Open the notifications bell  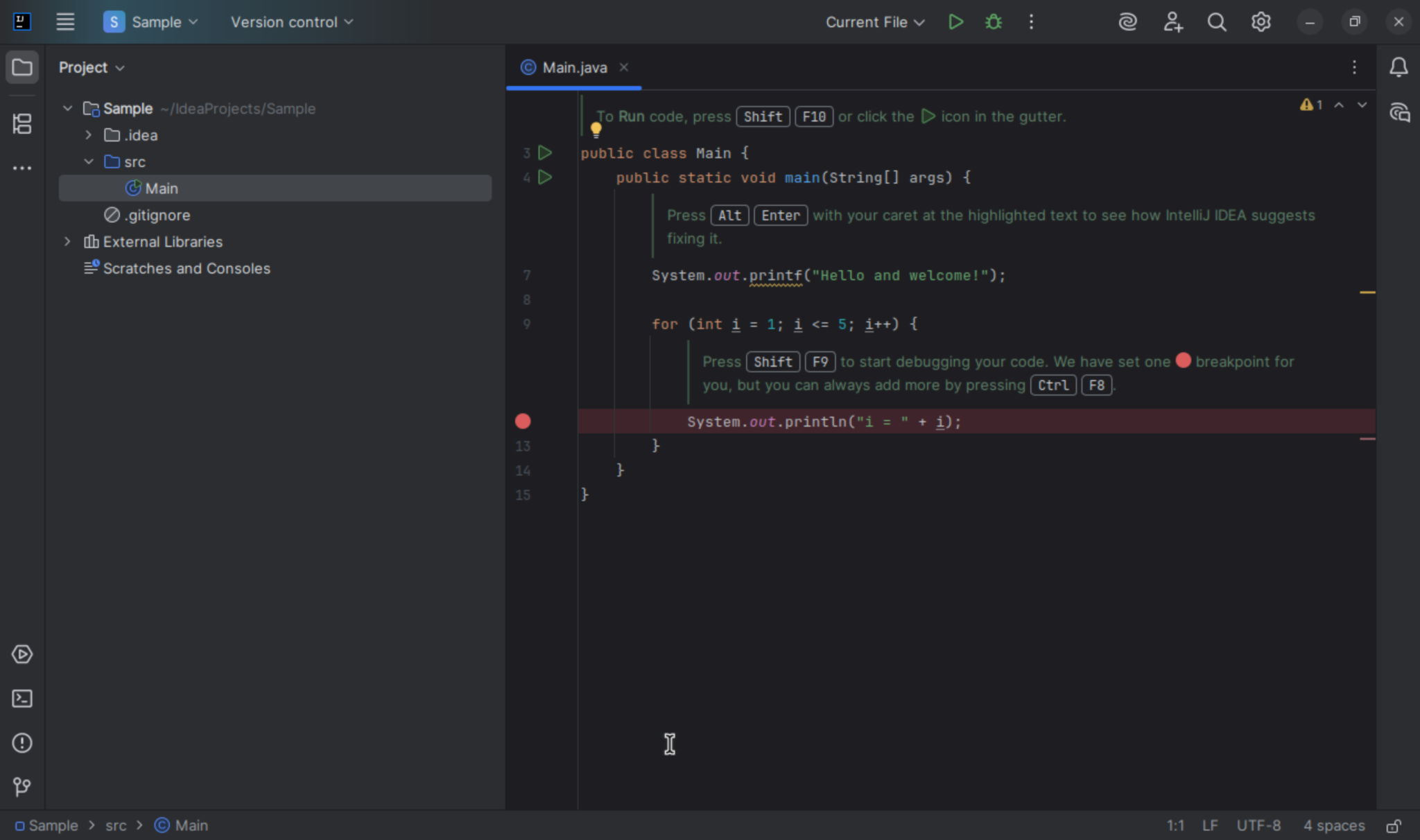tap(1398, 67)
